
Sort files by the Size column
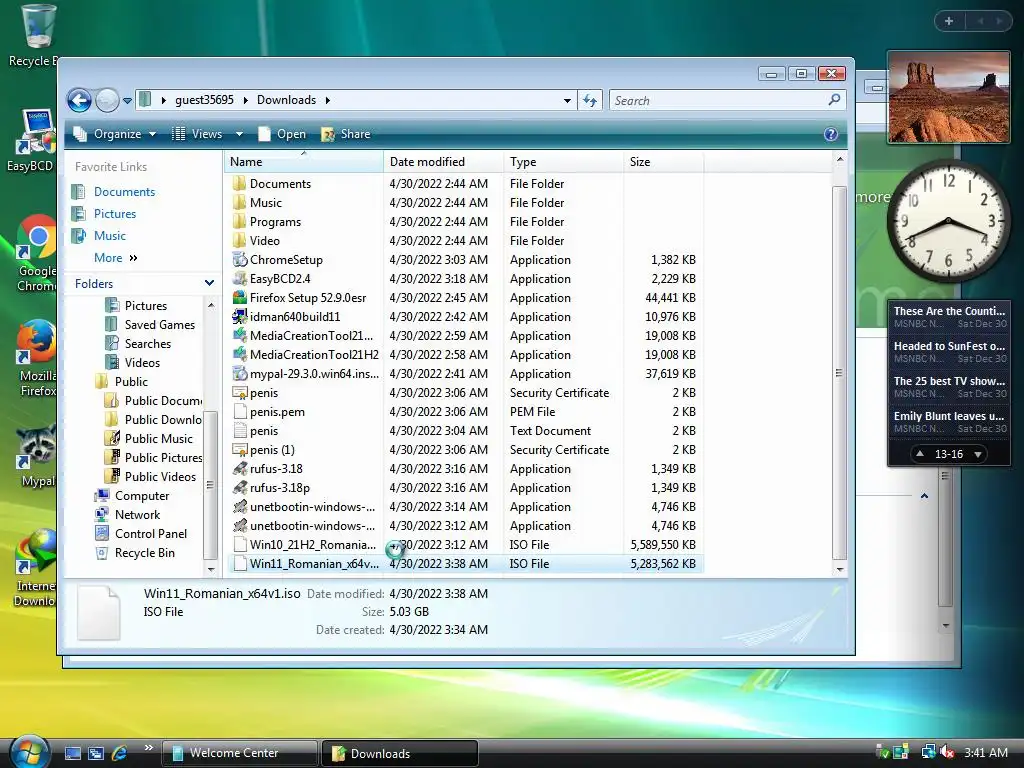click(664, 162)
